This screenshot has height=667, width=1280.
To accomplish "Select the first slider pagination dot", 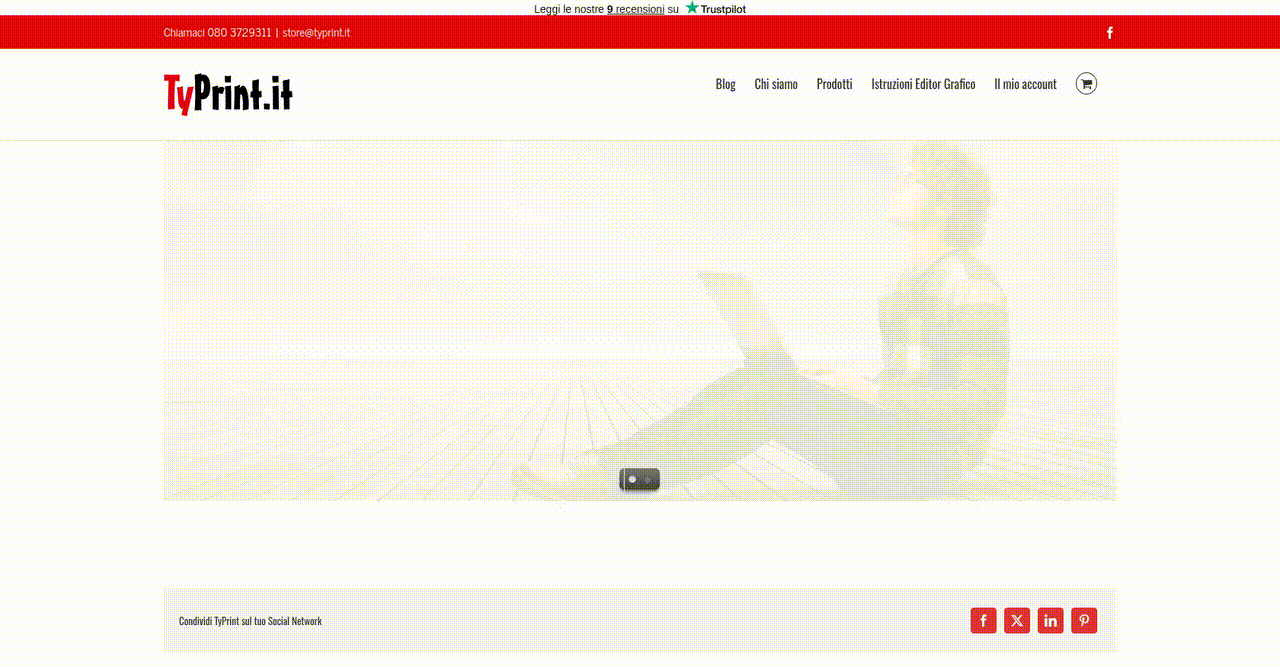I will (632, 480).
